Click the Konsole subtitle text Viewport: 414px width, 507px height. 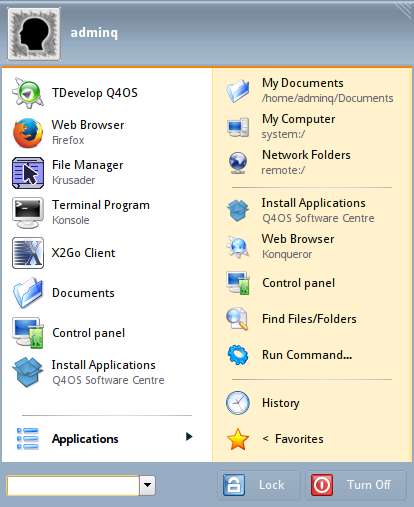[71, 220]
